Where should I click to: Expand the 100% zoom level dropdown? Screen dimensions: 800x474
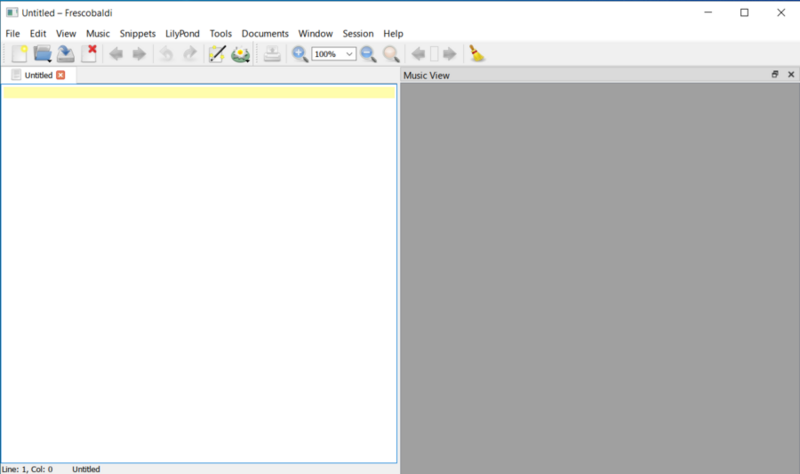point(349,54)
